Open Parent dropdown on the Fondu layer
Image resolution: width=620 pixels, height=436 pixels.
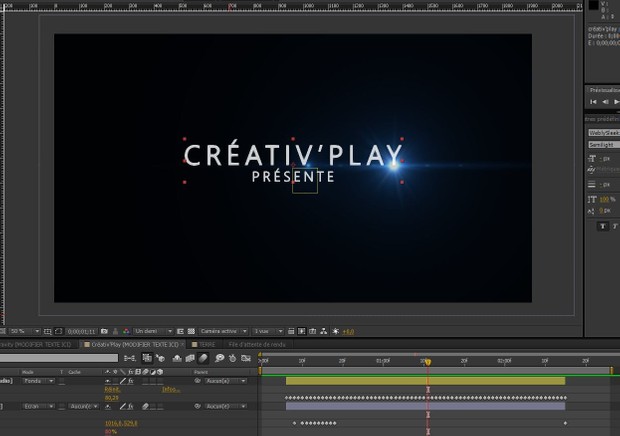point(226,381)
